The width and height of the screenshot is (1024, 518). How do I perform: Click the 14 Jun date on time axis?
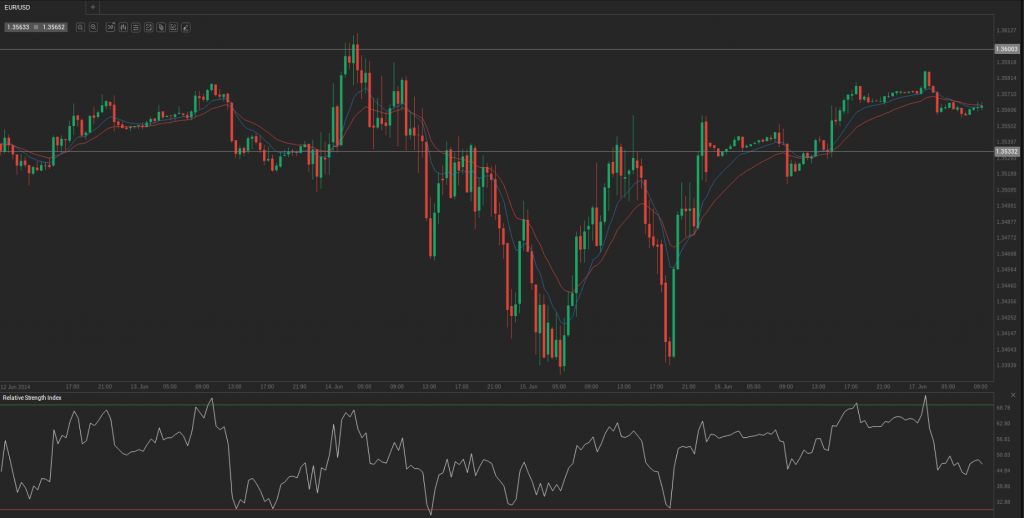[x=334, y=386]
